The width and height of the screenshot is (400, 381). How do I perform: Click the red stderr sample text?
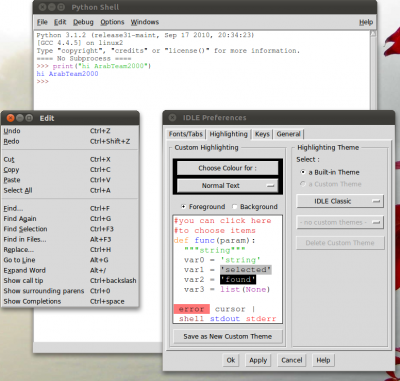[261, 319]
